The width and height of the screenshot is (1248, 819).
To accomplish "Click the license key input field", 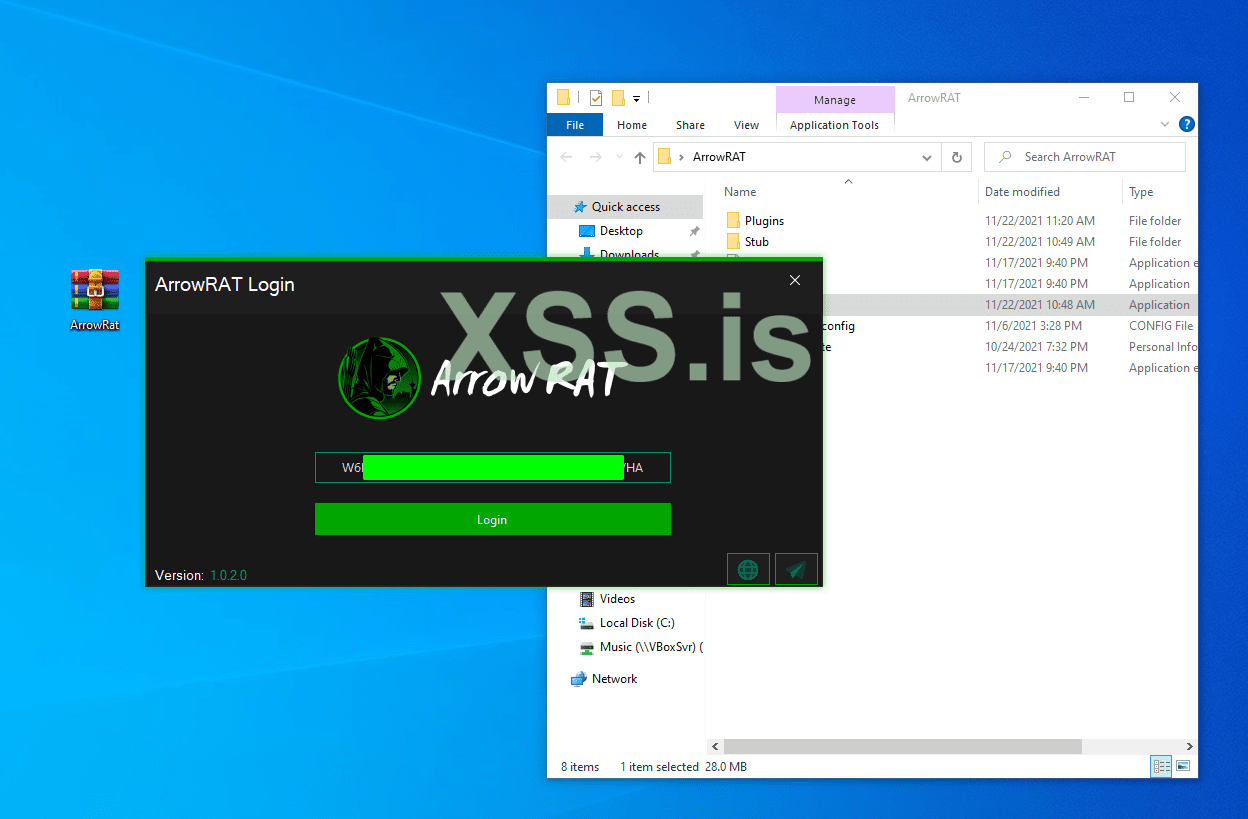I will point(492,467).
